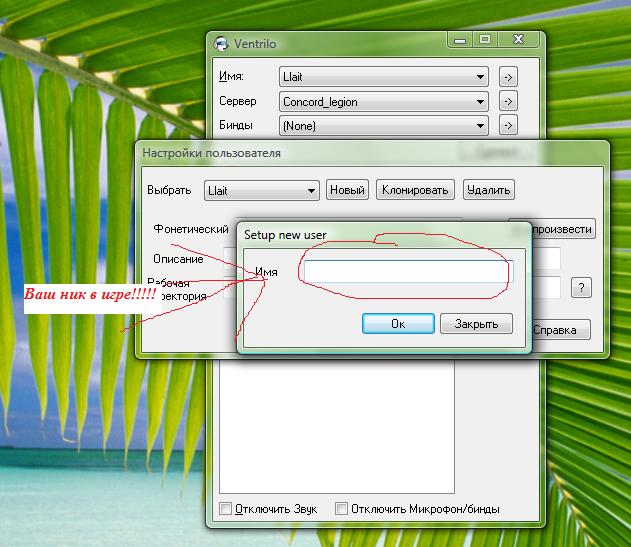Open the Сервер dropdown showing Concord_legion

click(x=383, y=101)
